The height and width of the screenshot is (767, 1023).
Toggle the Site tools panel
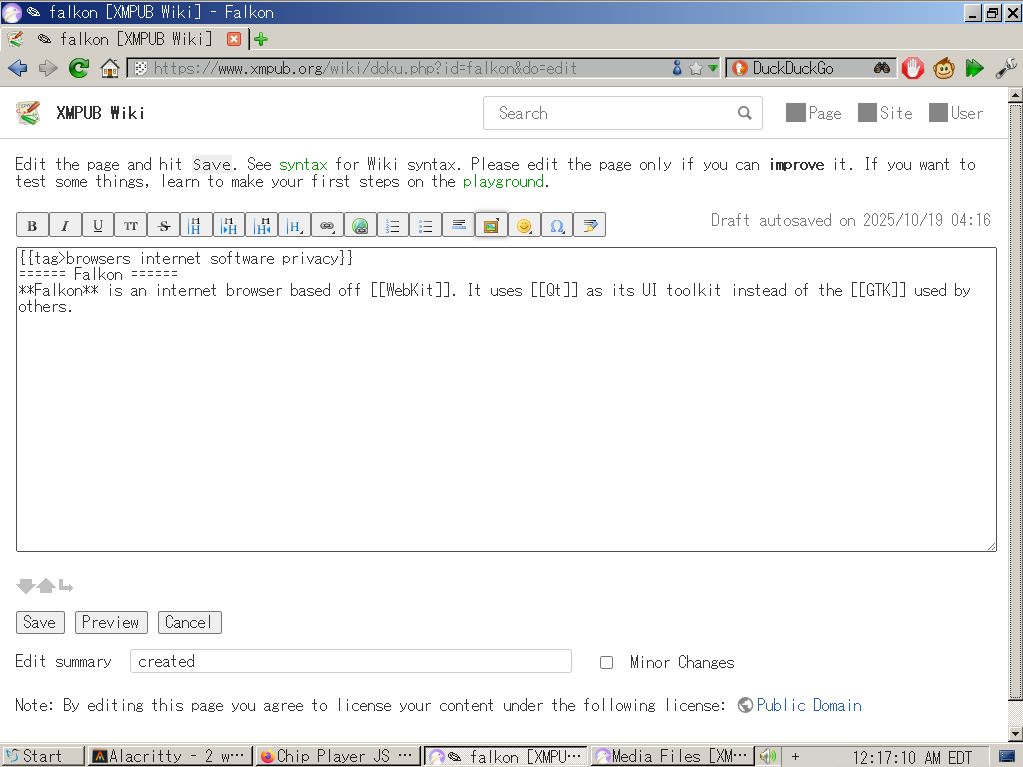click(885, 113)
